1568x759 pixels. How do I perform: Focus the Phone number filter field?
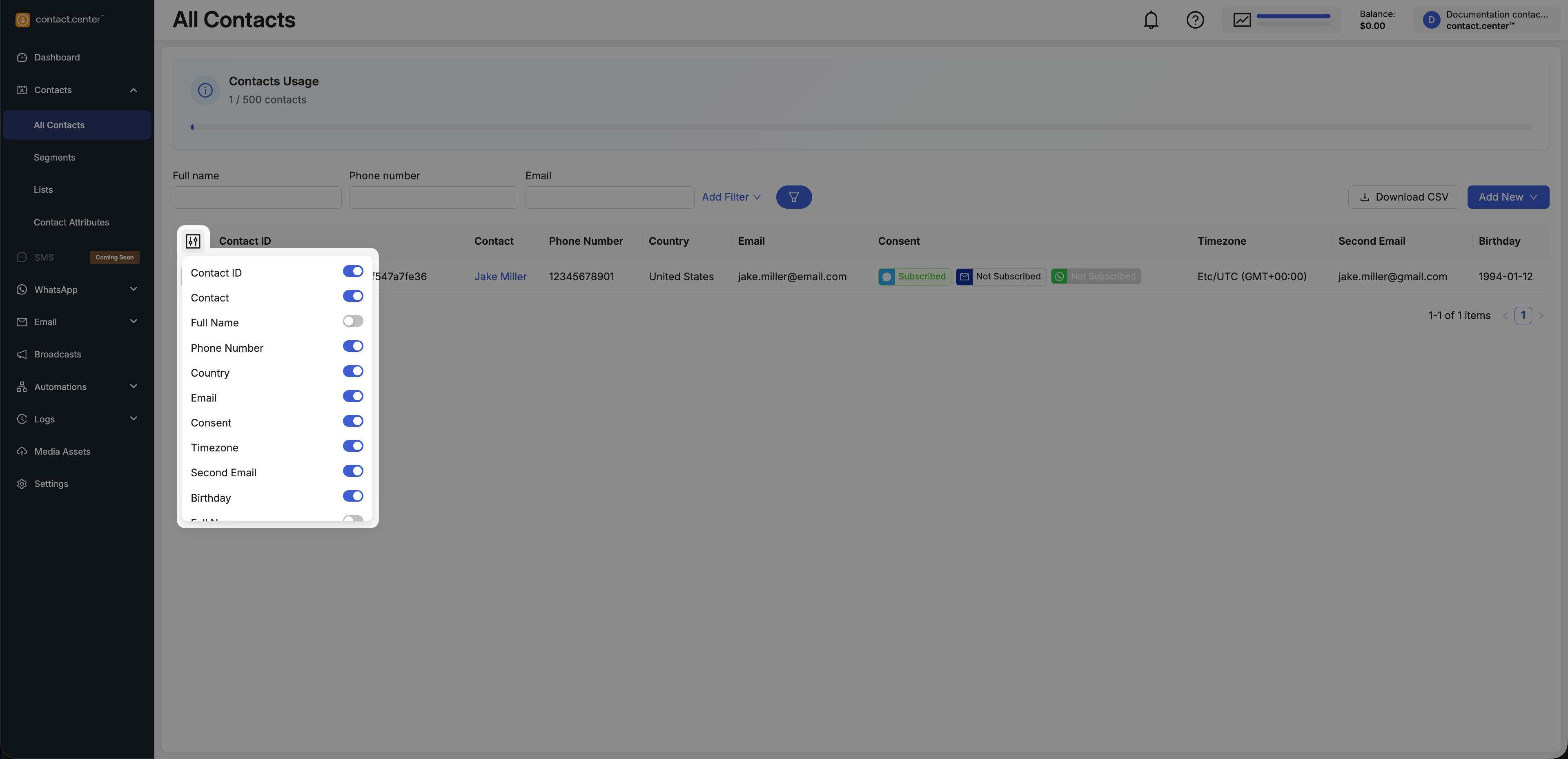(433, 197)
